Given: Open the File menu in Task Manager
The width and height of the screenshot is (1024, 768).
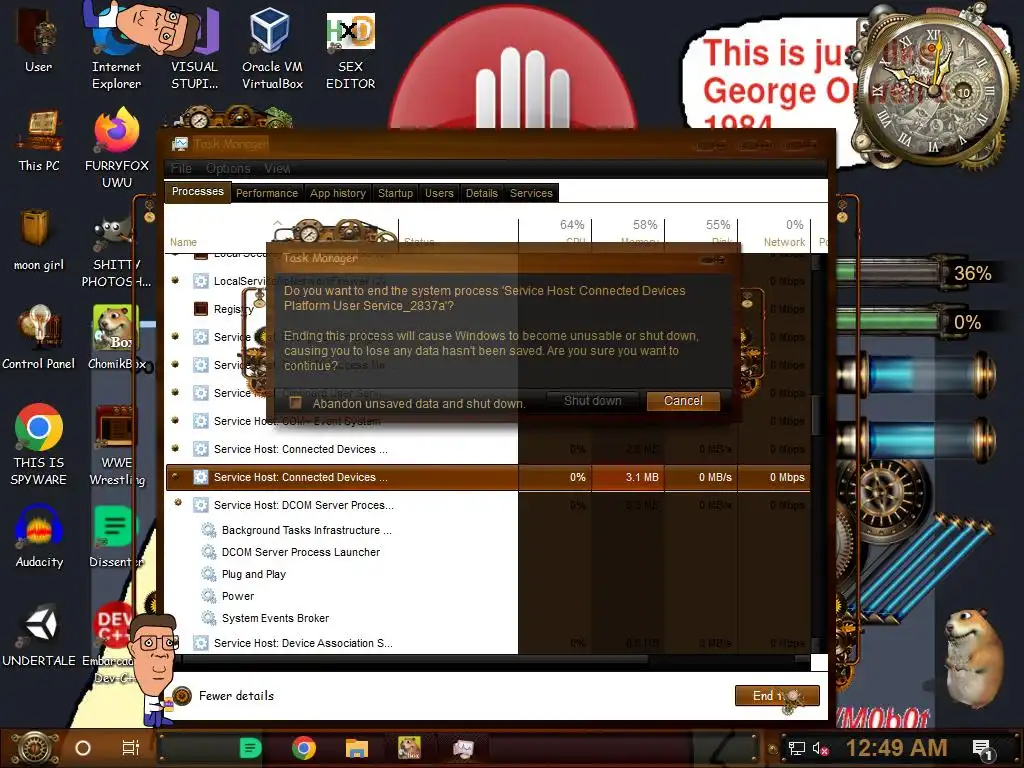Looking at the screenshot, I should (x=181, y=168).
